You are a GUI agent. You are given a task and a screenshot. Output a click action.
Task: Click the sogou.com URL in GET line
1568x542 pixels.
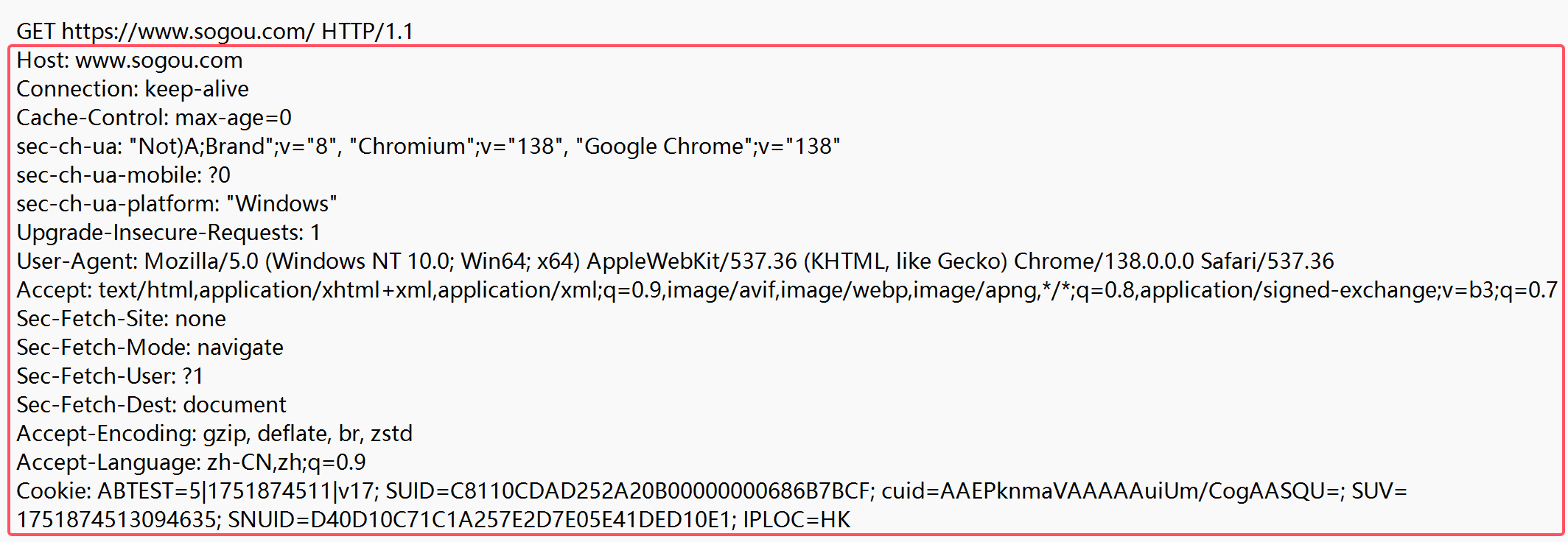(188, 32)
